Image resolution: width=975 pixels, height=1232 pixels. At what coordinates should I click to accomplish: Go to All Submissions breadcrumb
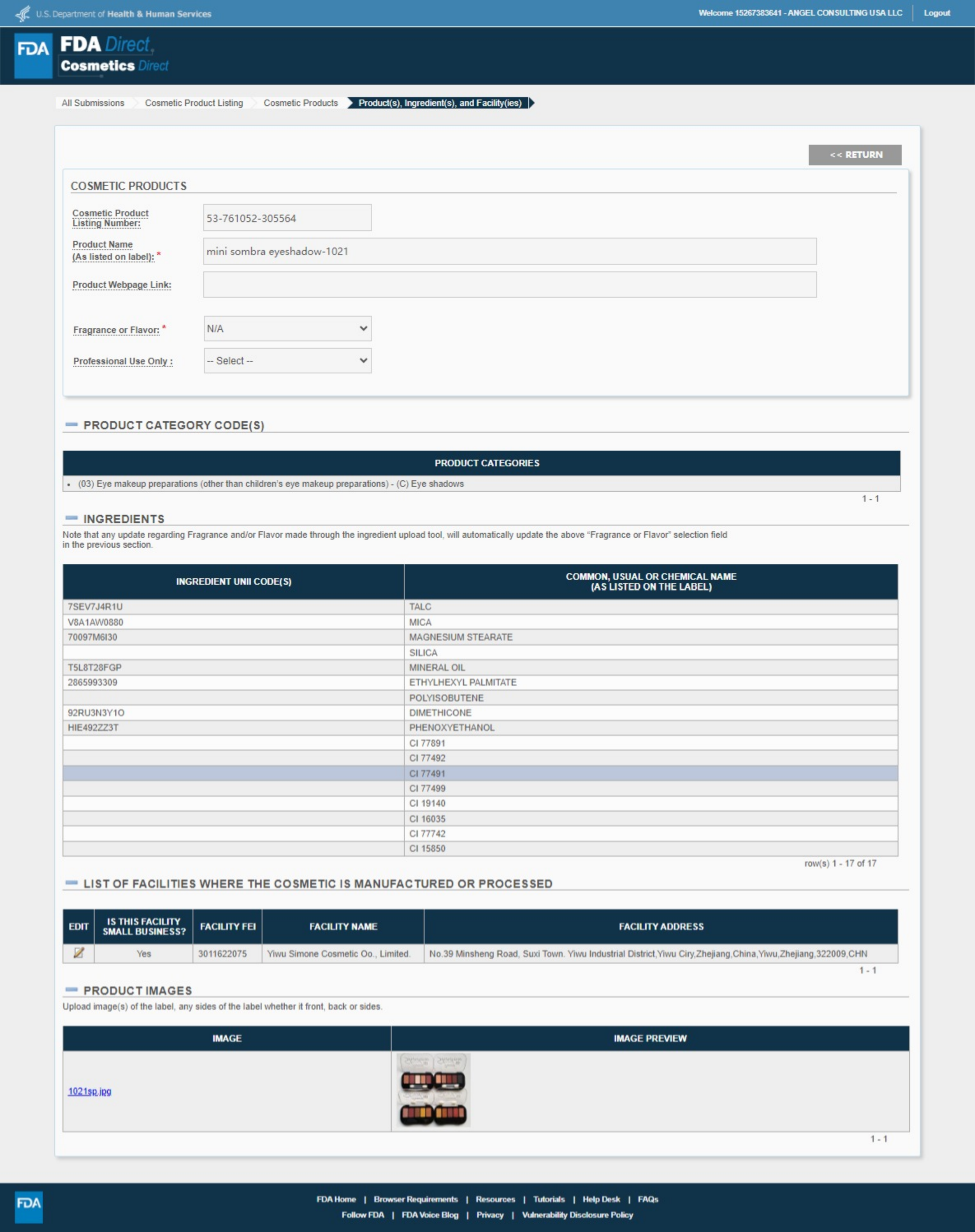93,103
